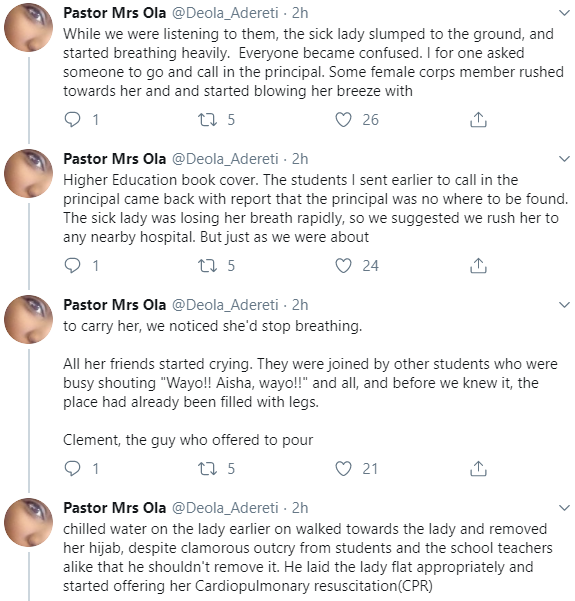Like the tweet with 21 likes

coord(343,468)
